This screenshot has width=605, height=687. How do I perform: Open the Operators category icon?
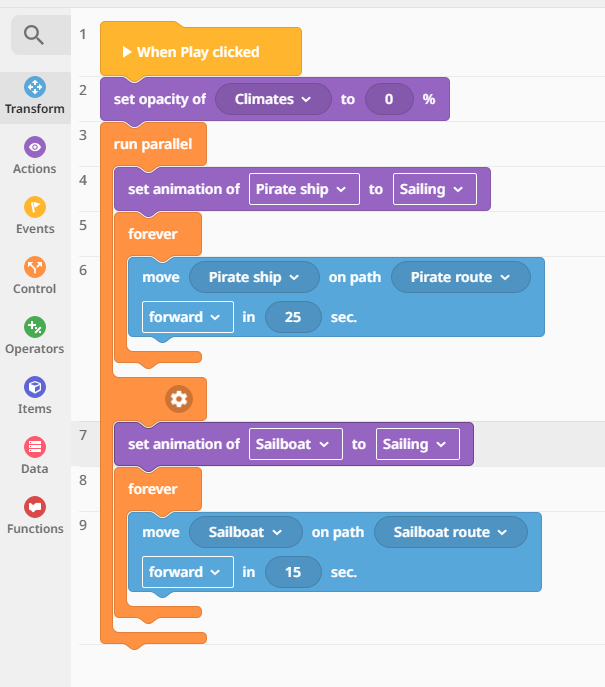[35, 327]
